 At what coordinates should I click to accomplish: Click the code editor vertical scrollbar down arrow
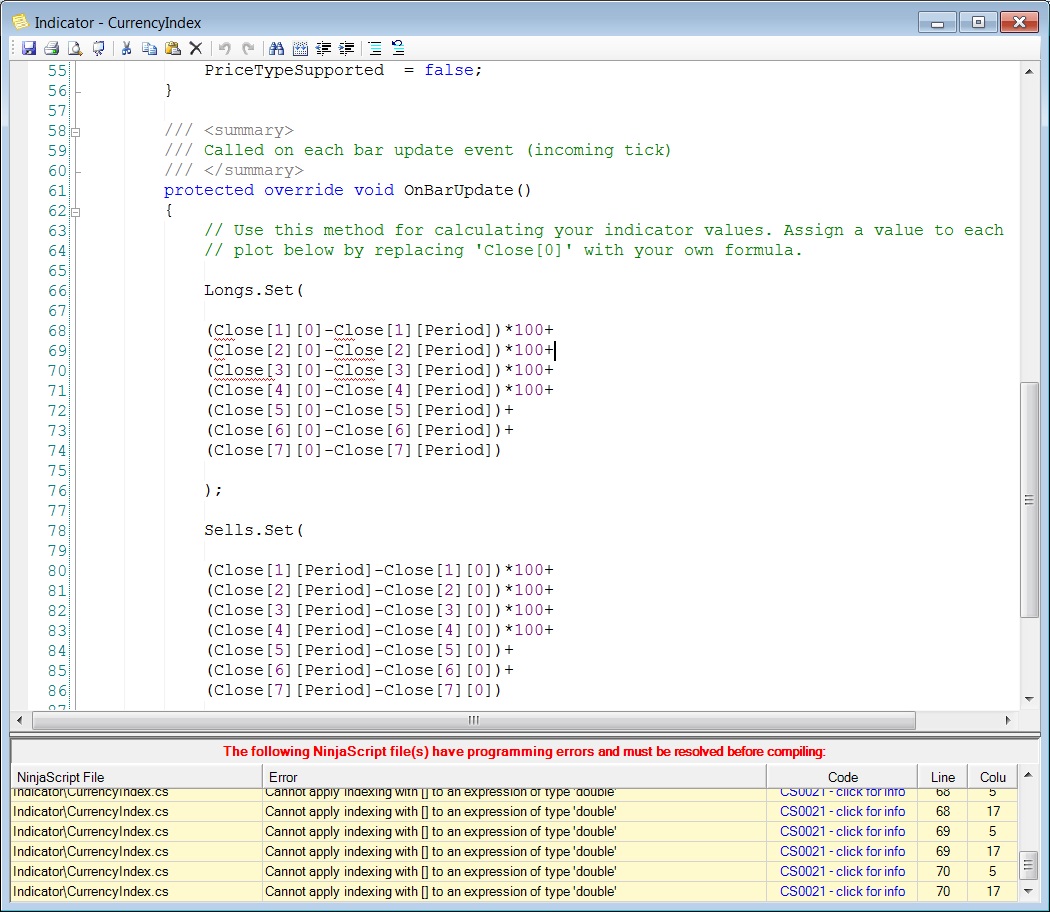(1029, 700)
